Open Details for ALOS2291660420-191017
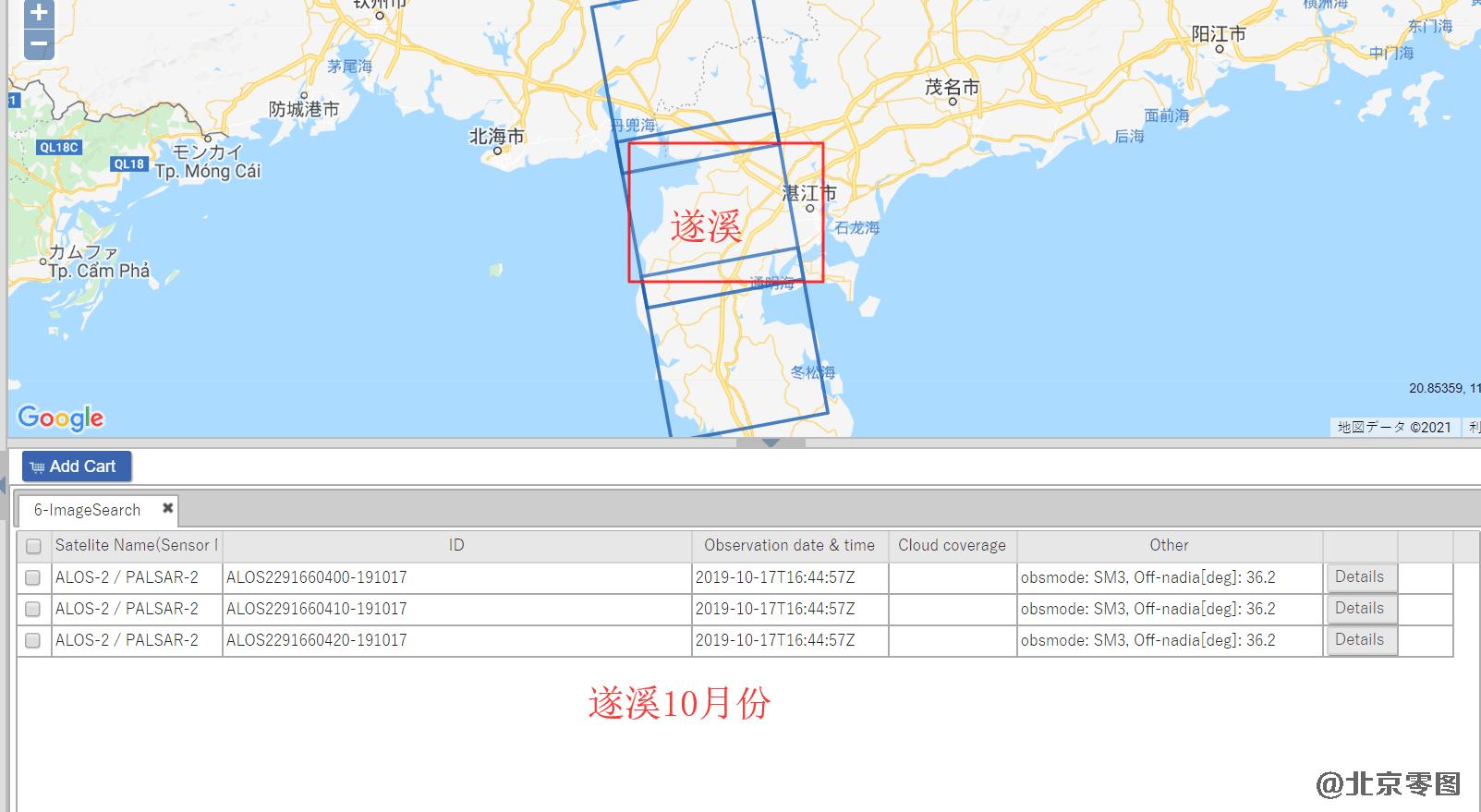 click(x=1360, y=640)
